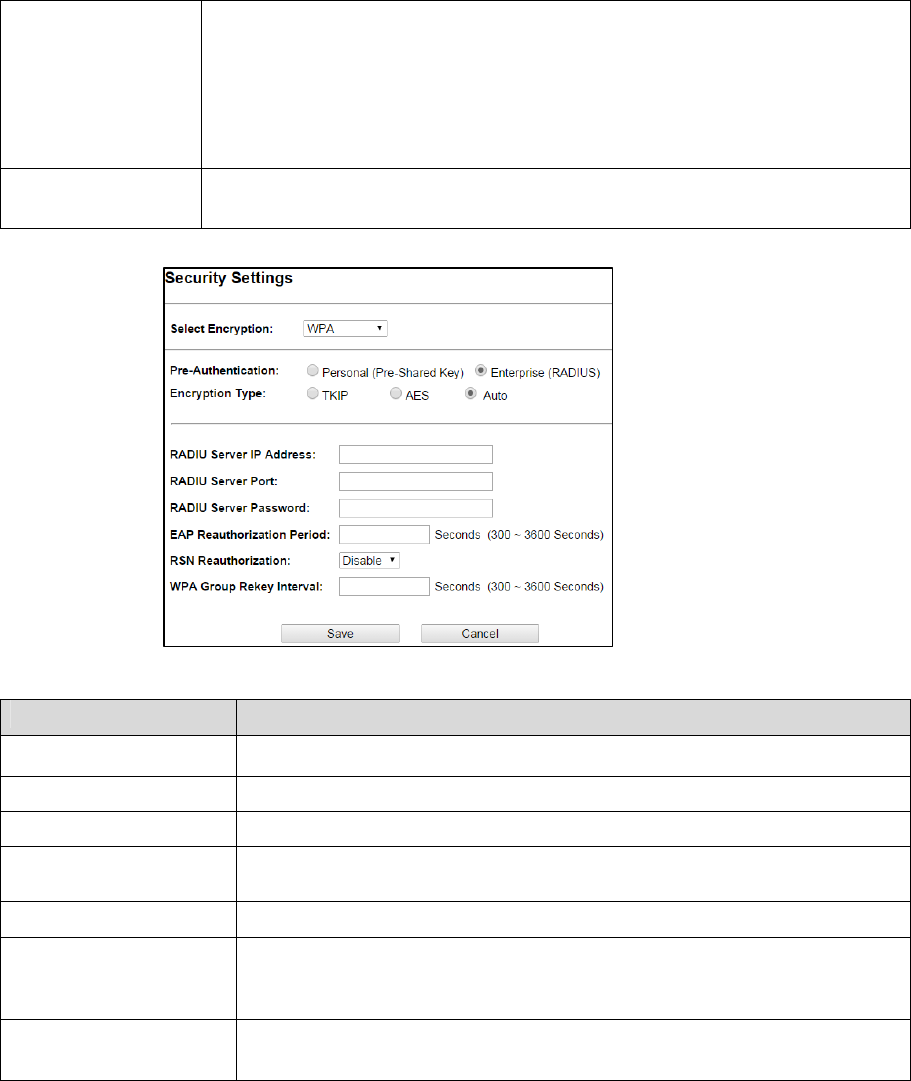Open the RSN Reauthorization Disable dropdown

(369, 560)
